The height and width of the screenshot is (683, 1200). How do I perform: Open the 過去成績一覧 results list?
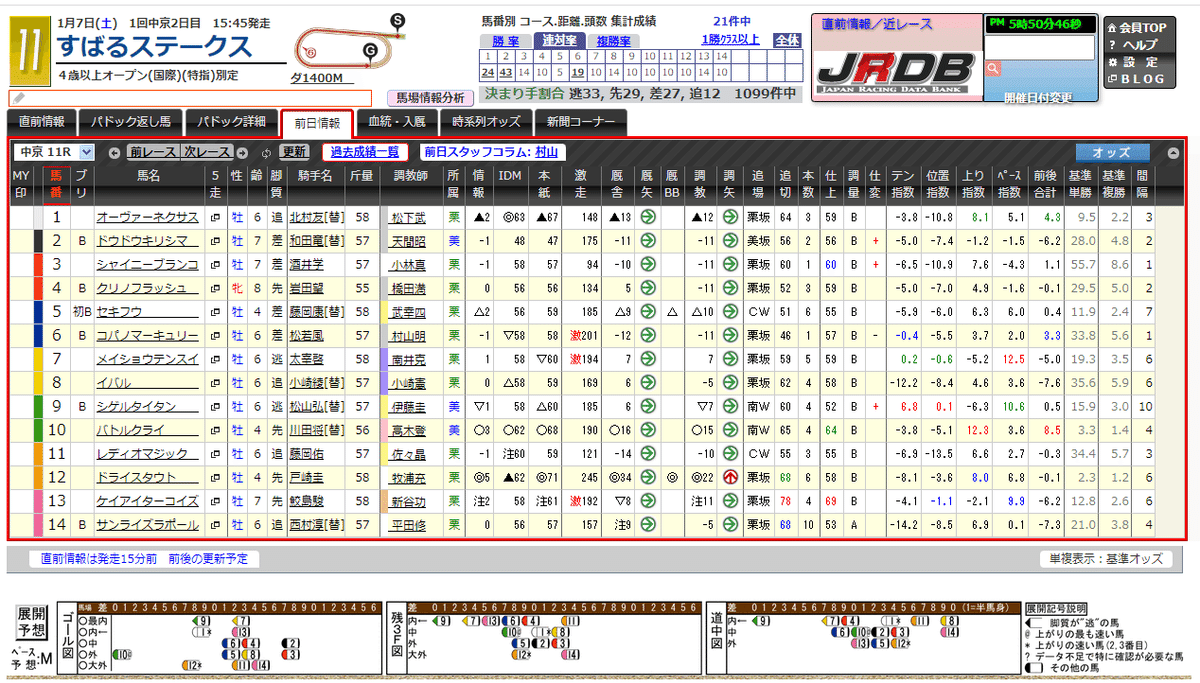coord(363,153)
